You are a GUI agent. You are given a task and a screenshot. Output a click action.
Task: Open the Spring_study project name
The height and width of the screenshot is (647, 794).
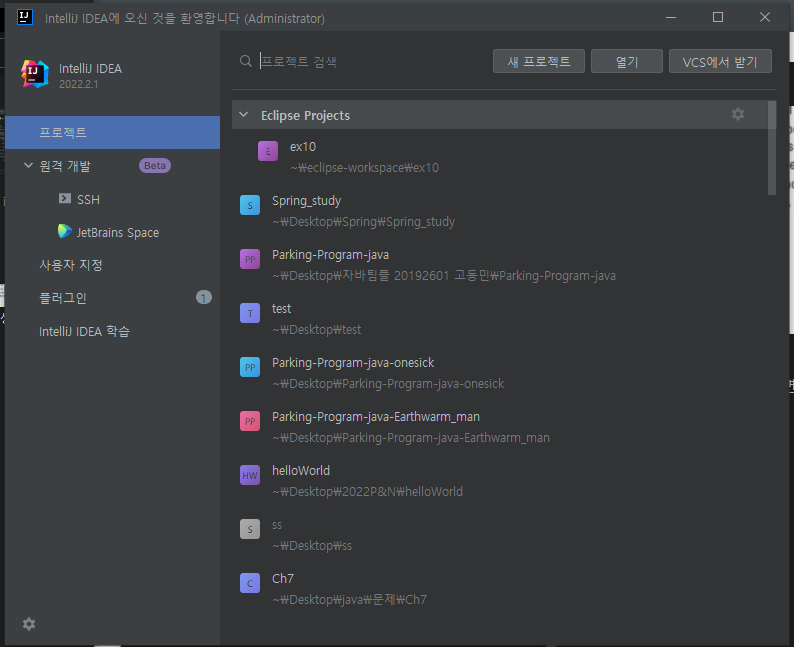[x=306, y=201]
